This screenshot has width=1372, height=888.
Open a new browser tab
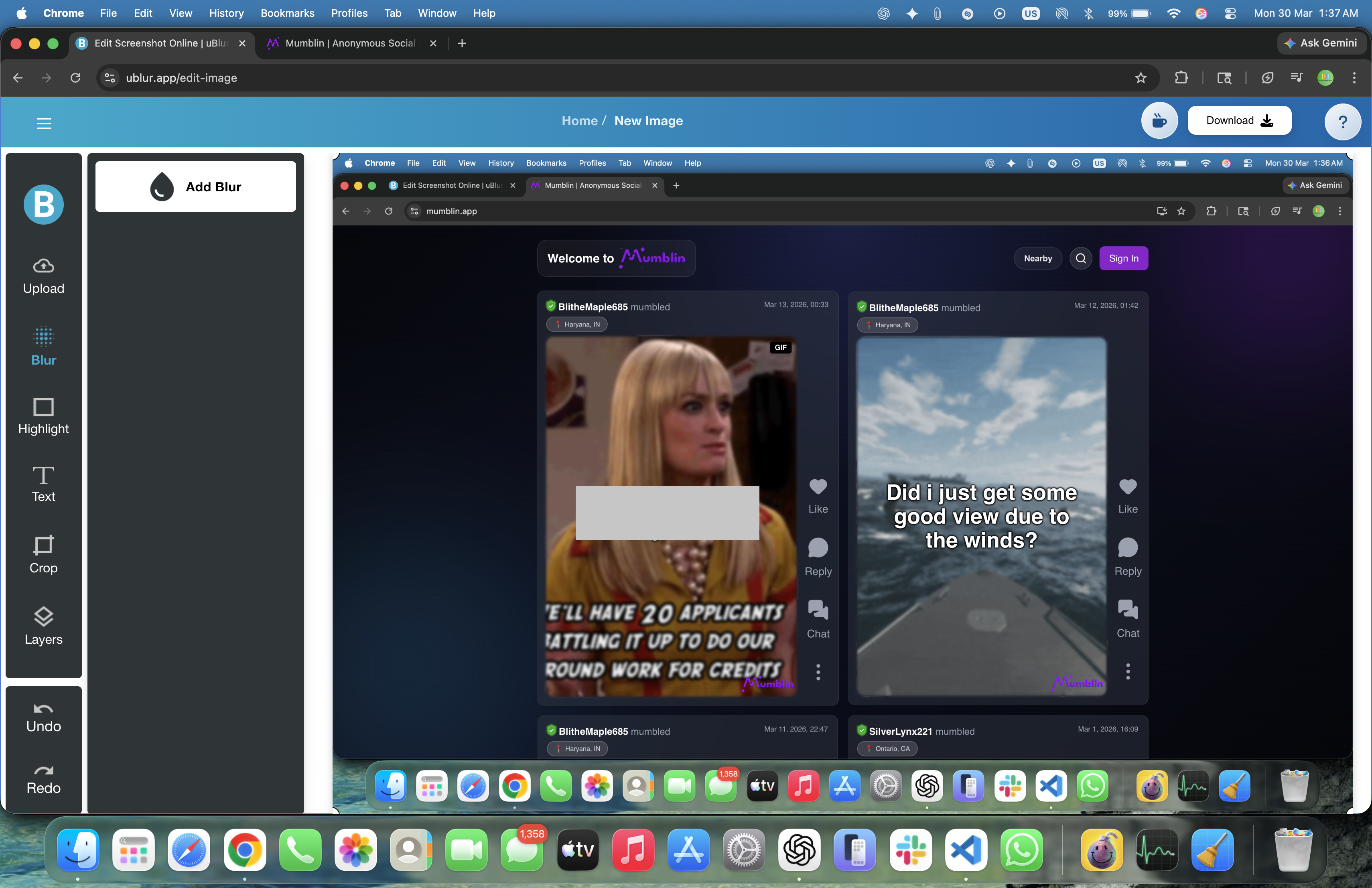click(x=462, y=43)
